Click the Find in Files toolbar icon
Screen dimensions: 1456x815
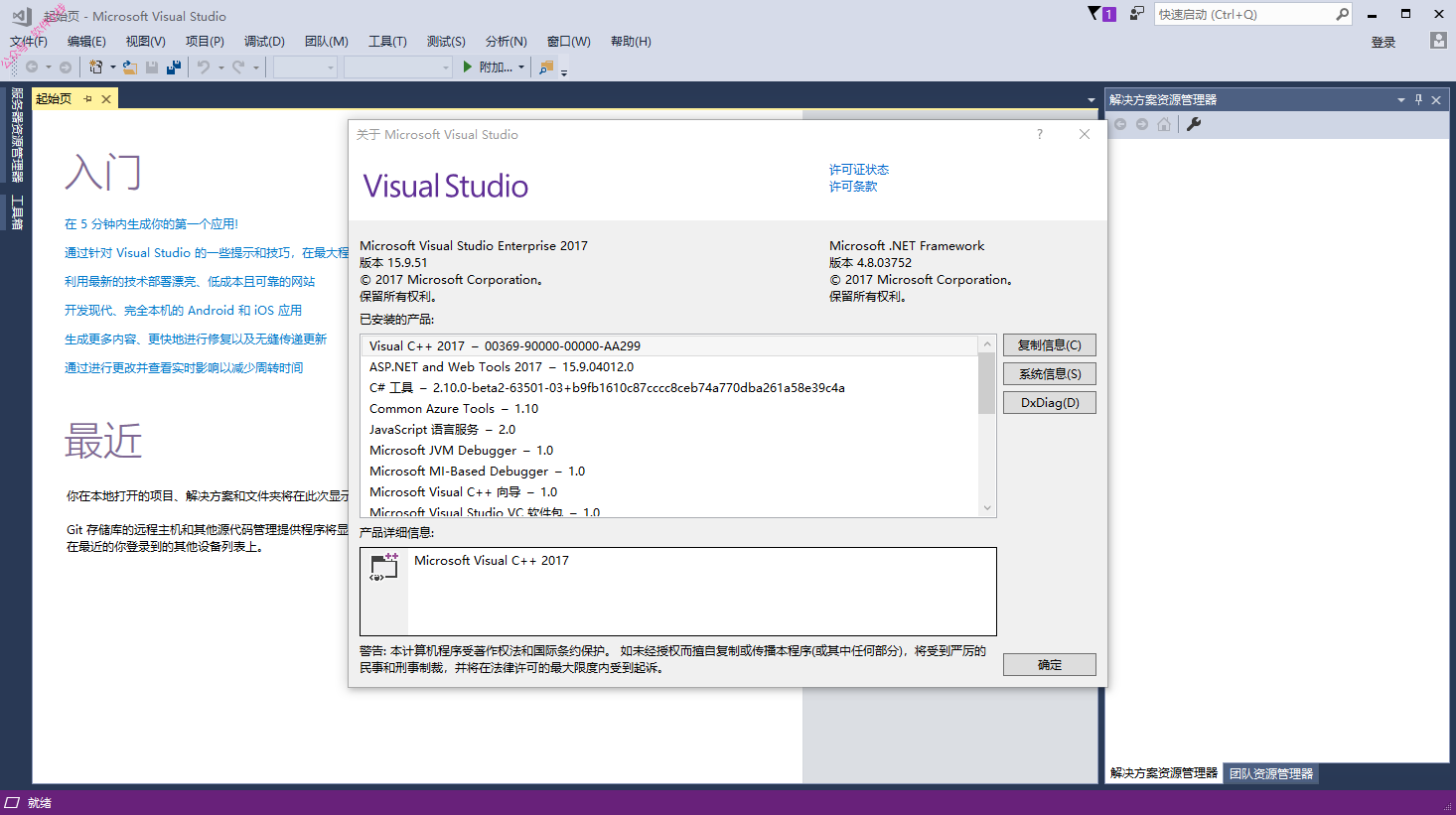click(x=546, y=68)
